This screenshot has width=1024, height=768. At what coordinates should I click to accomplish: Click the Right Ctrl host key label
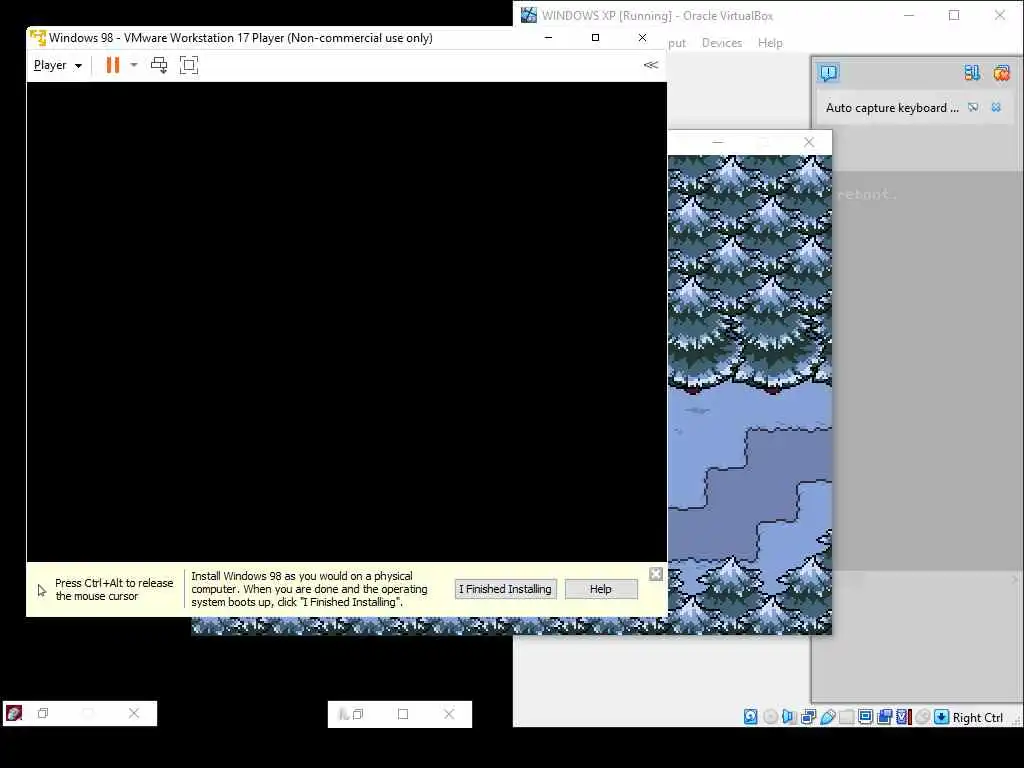point(978,718)
